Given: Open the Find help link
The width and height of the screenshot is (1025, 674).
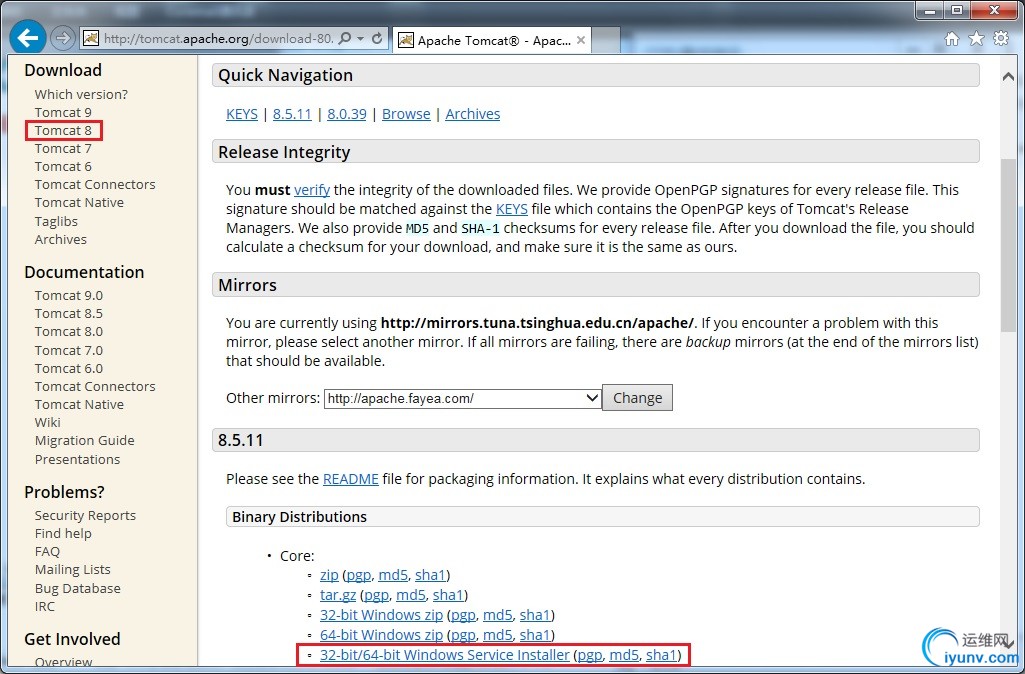Looking at the screenshot, I should [63, 533].
